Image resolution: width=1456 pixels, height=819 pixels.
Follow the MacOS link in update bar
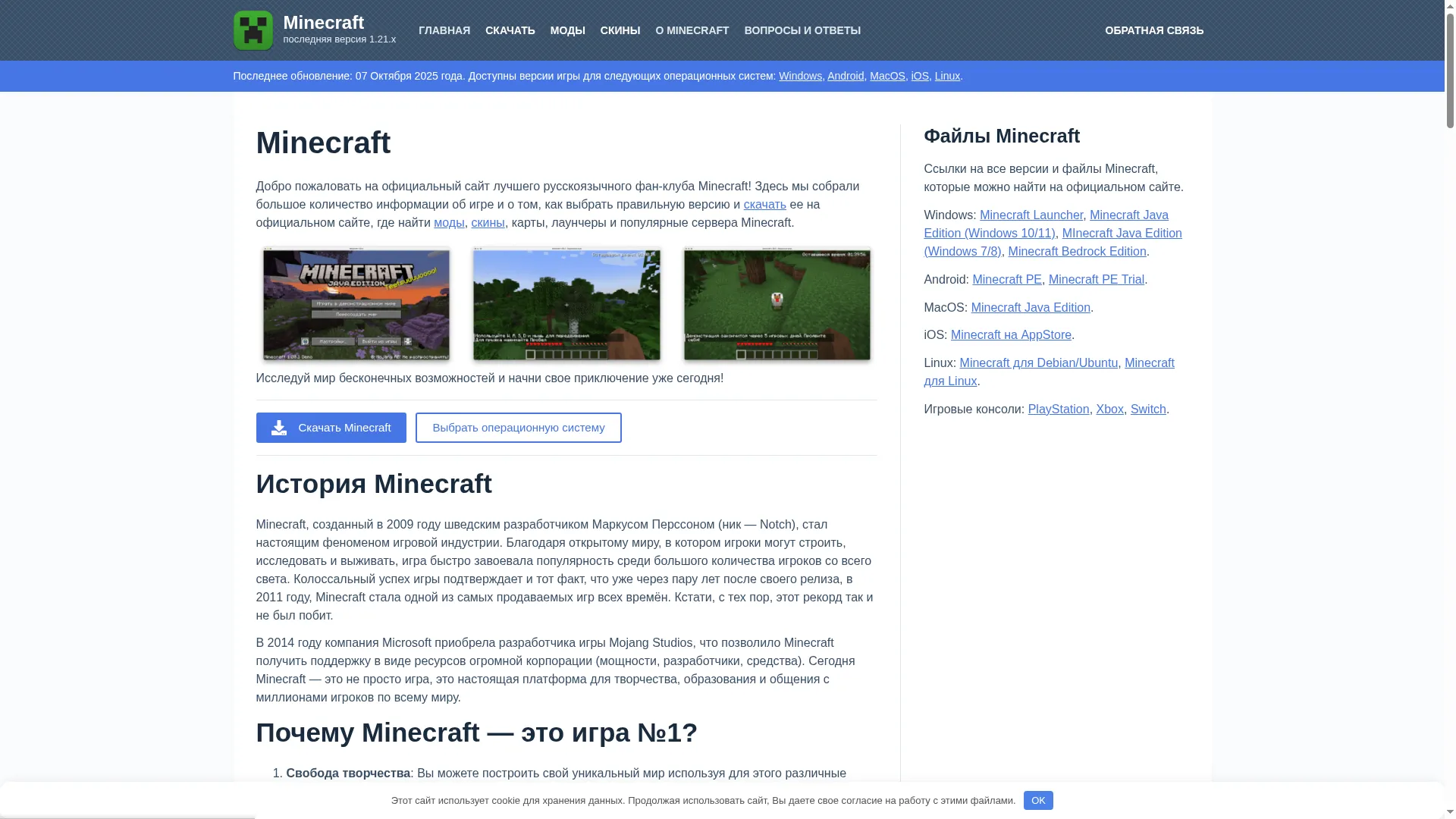click(x=887, y=76)
